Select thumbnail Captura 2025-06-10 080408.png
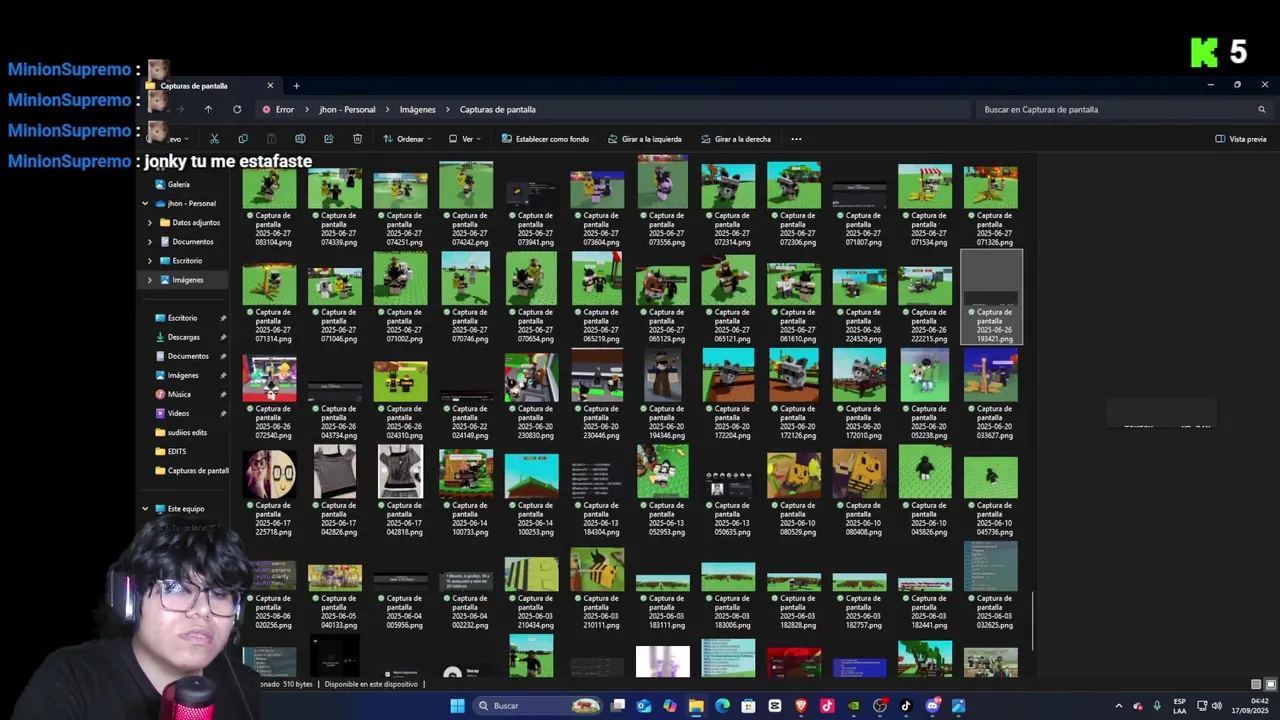 coord(859,491)
